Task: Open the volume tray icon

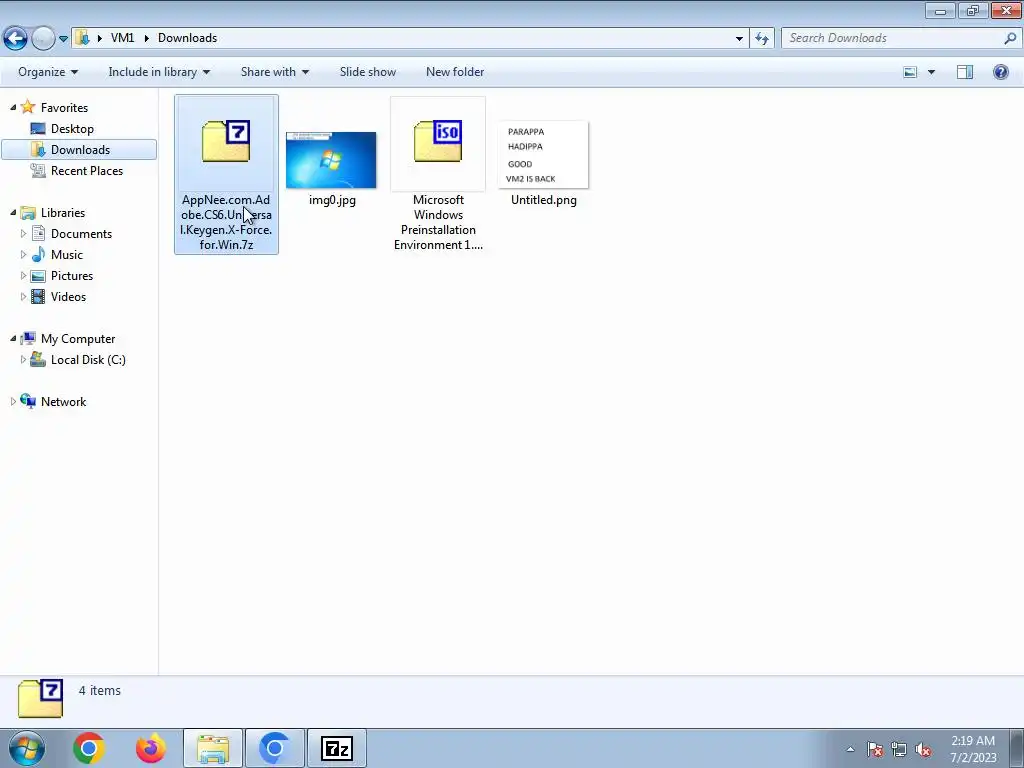Action: click(x=923, y=749)
